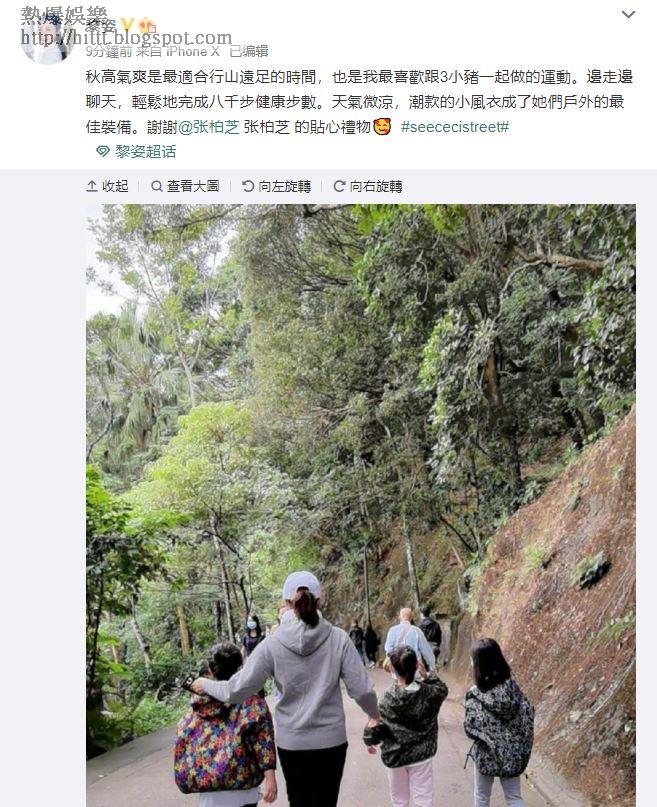Click the membership badge beside the username
The width and height of the screenshot is (657, 807).
click(x=147, y=24)
